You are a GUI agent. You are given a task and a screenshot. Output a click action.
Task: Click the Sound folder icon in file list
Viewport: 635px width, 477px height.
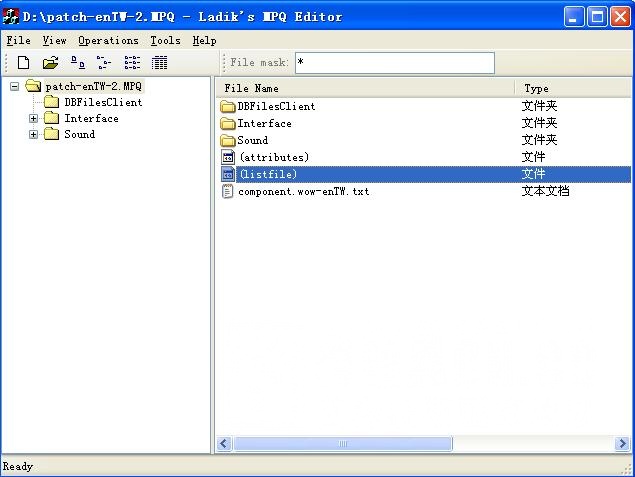[228, 141]
